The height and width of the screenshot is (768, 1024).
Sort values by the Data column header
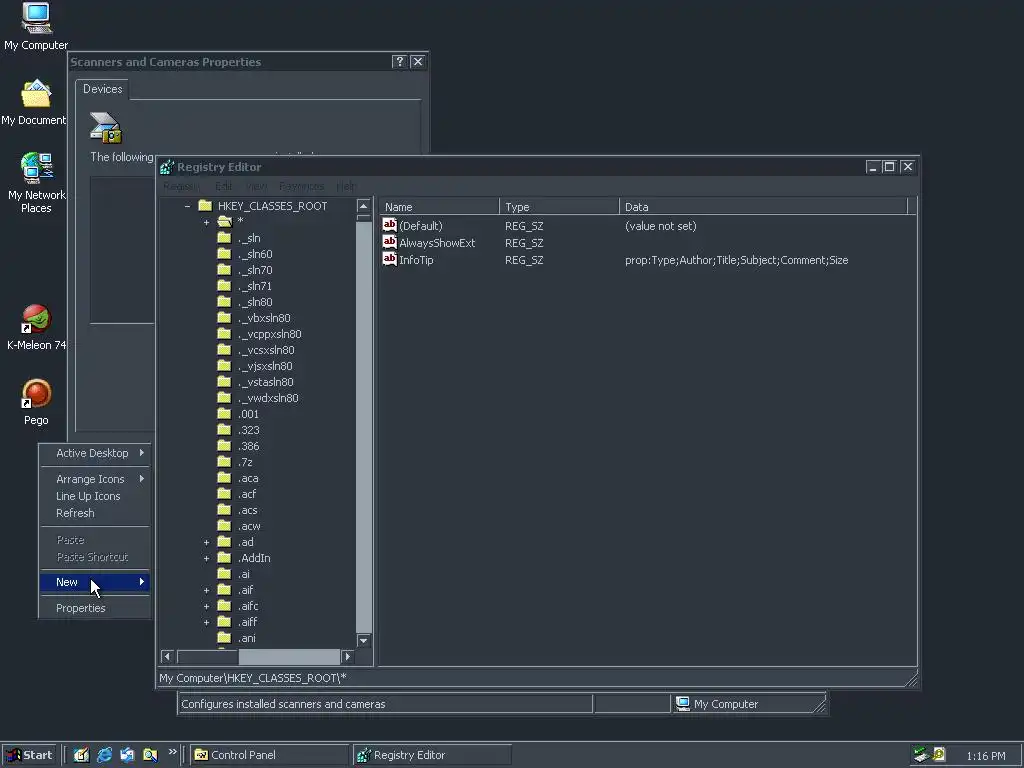763,206
